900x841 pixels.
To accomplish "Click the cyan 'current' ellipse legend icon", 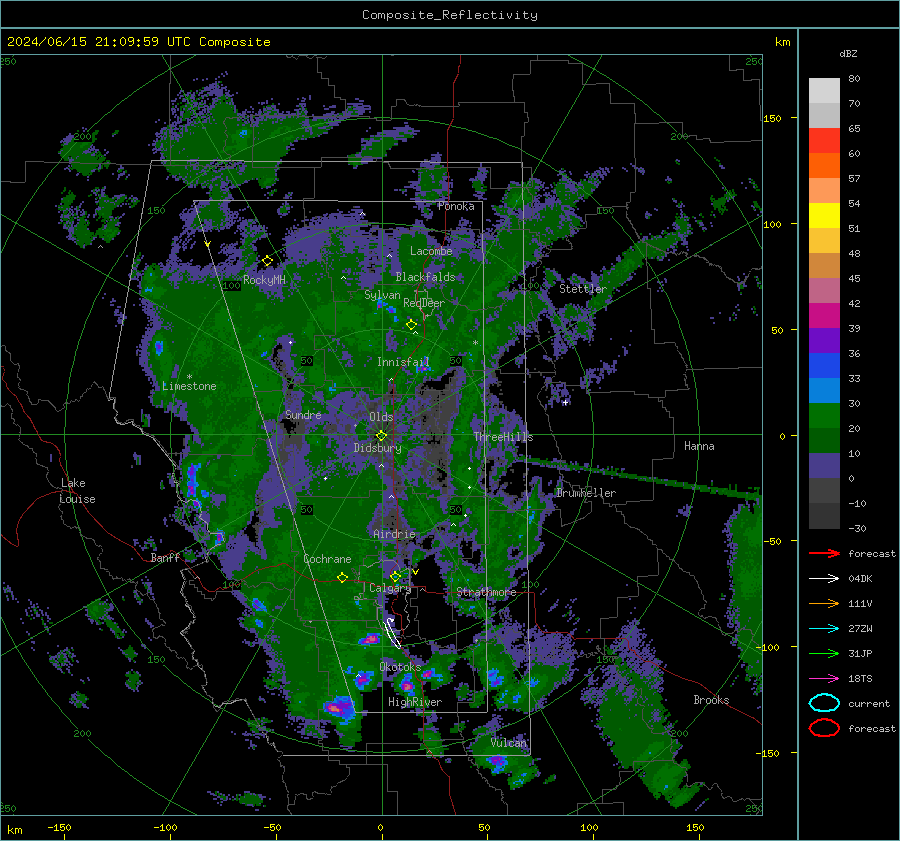I will (824, 703).
